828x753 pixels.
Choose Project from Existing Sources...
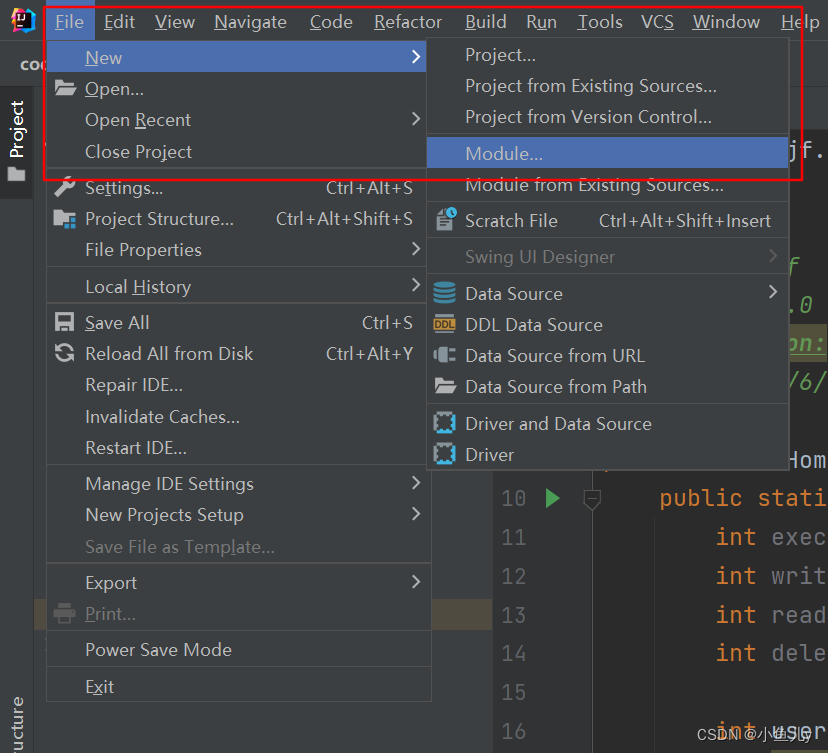tap(607, 86)
